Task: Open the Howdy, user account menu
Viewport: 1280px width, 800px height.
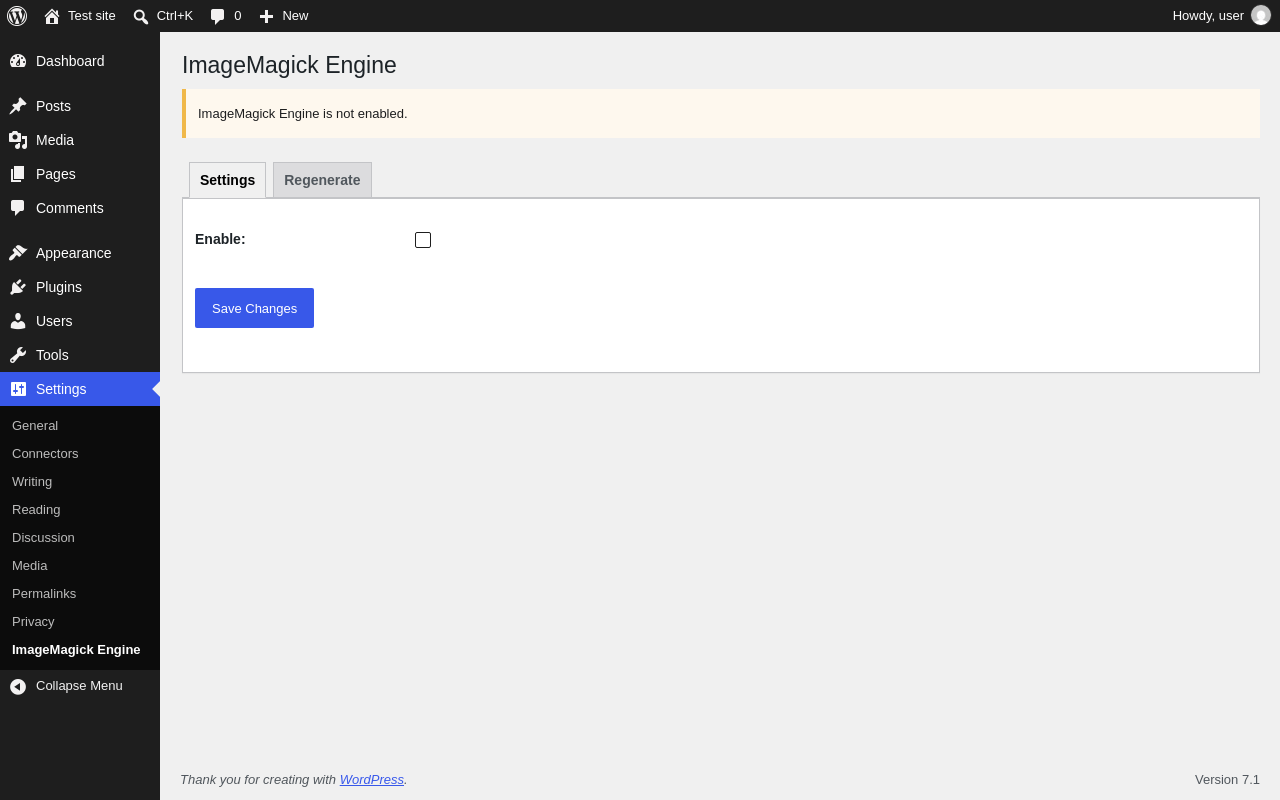Action: click(x=1221, y=16)
